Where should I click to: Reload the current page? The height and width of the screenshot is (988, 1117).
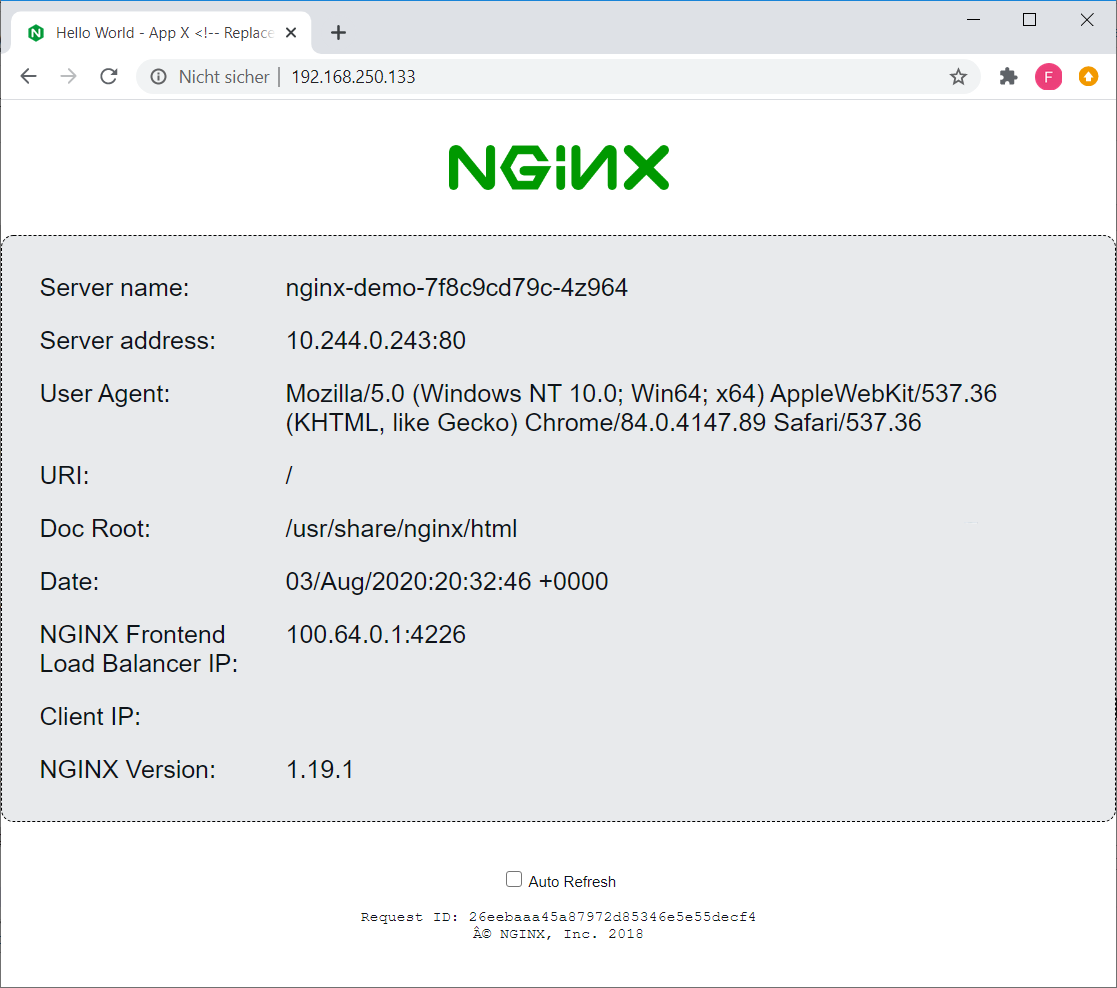[x=108, y=76]
